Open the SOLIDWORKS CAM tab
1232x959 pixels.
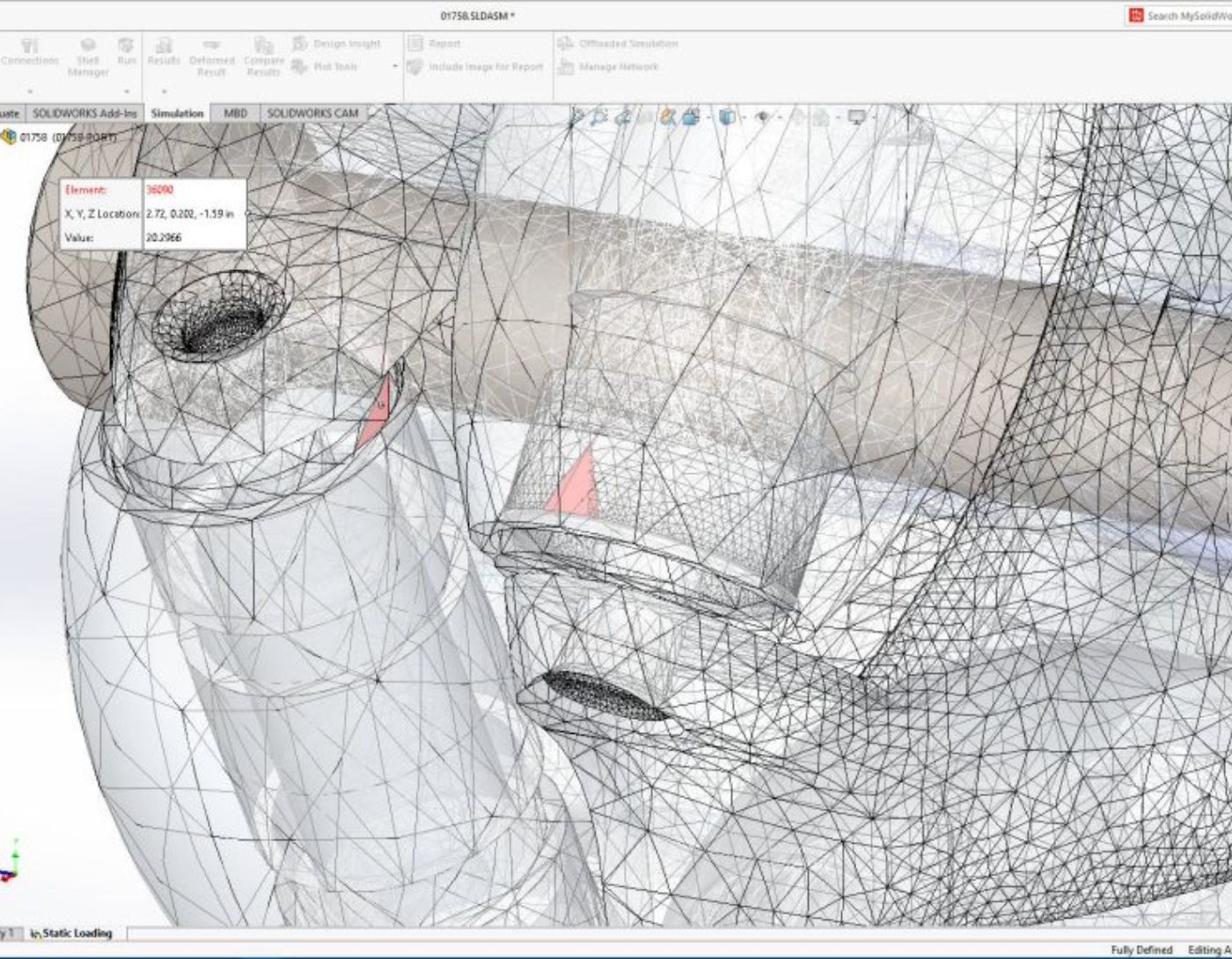[312, 113]
